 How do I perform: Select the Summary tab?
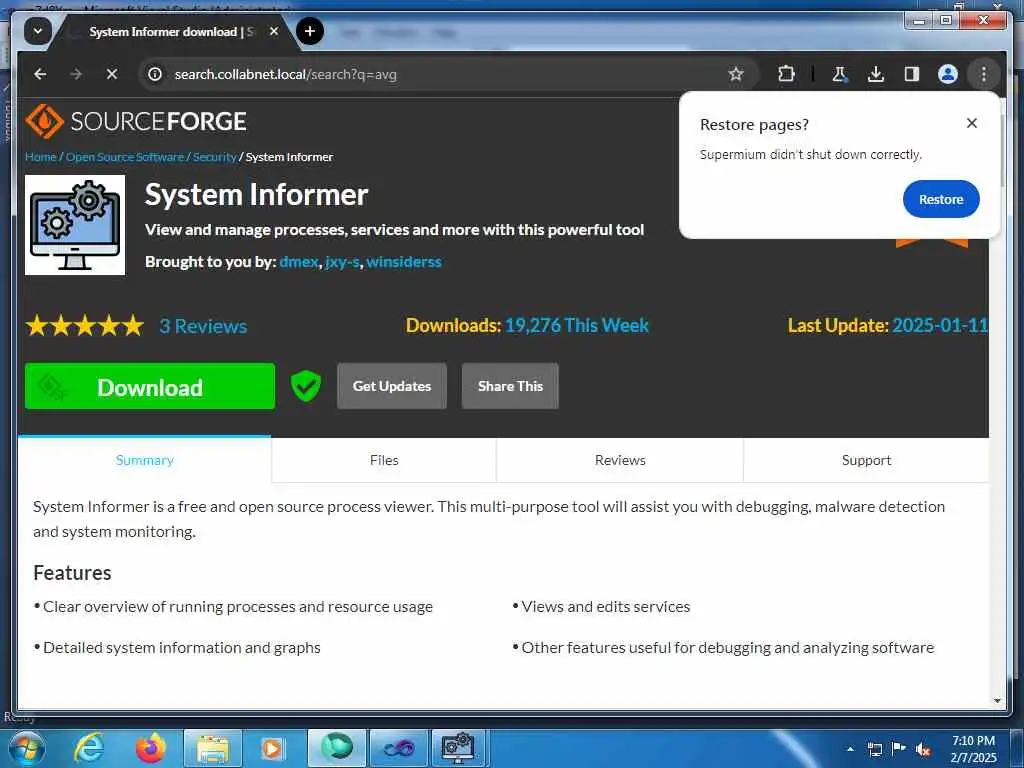(x=144, y=460)
